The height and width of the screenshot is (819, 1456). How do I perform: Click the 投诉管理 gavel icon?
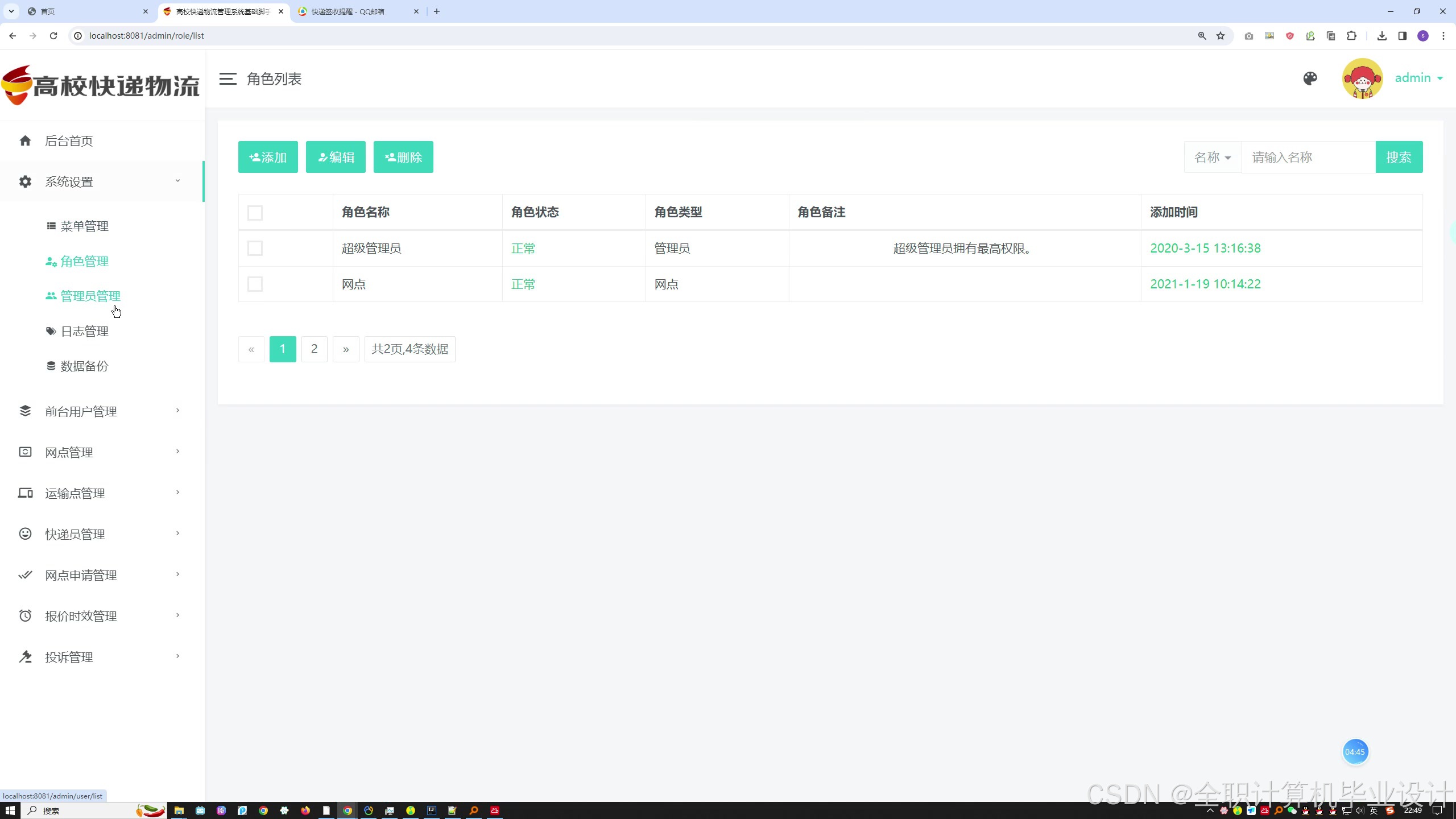[x=25, y=657]
